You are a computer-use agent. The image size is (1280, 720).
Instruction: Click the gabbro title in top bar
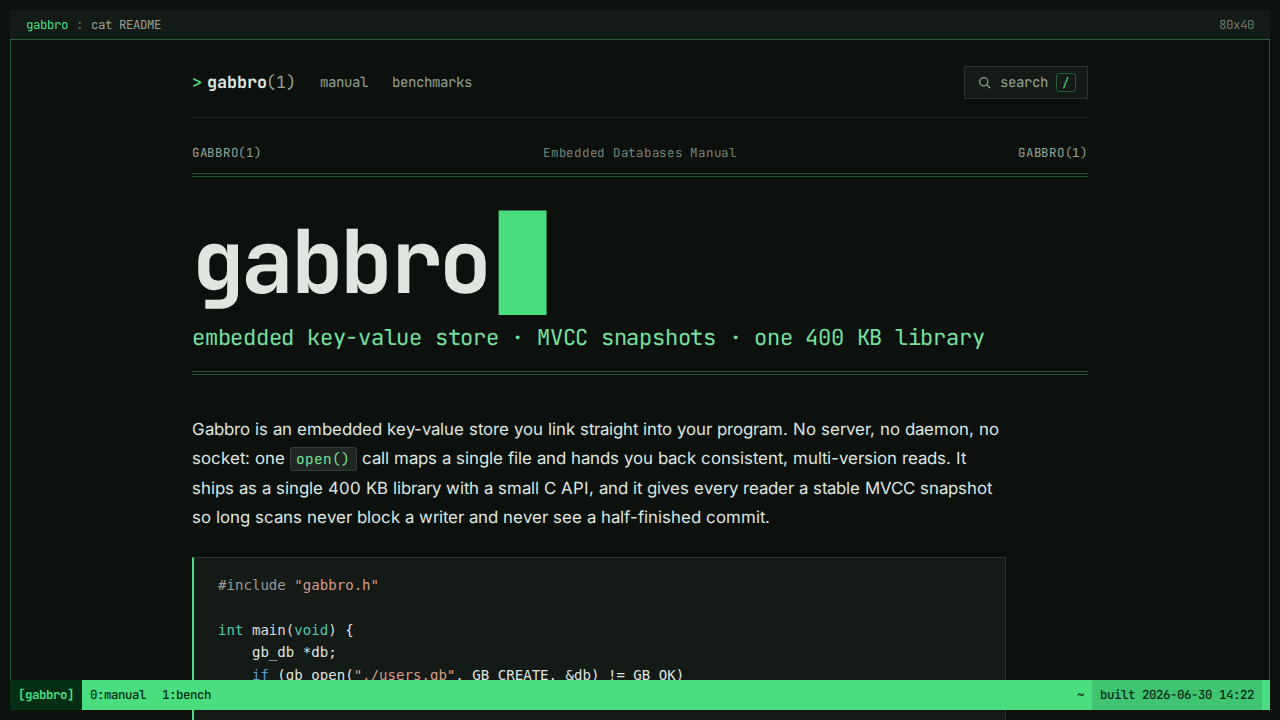(x=47, y=25)
